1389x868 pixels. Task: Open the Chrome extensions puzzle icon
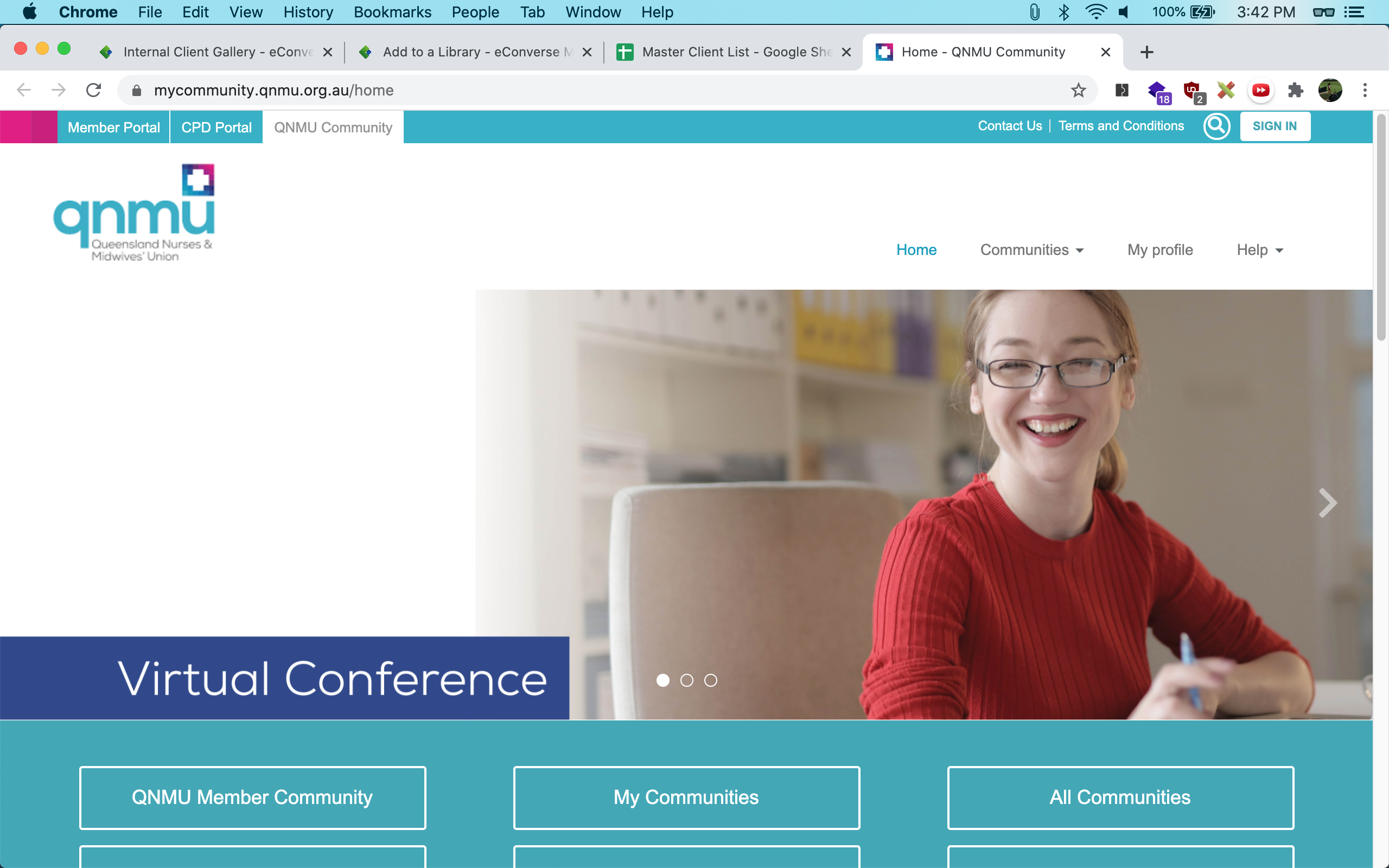click(x=1295, y=90)
